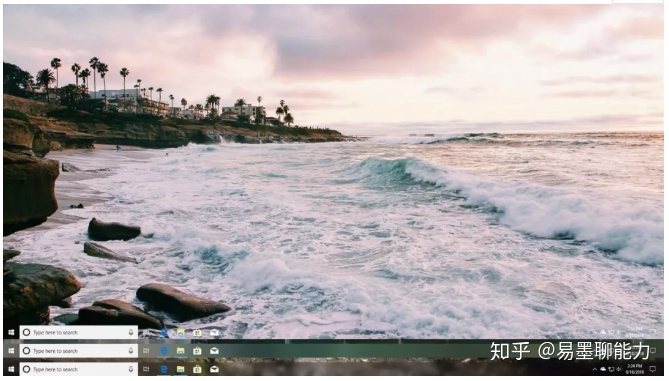
Task: Click the microphone icon in the top transparent taskbar's search
Action: (131, 332)
